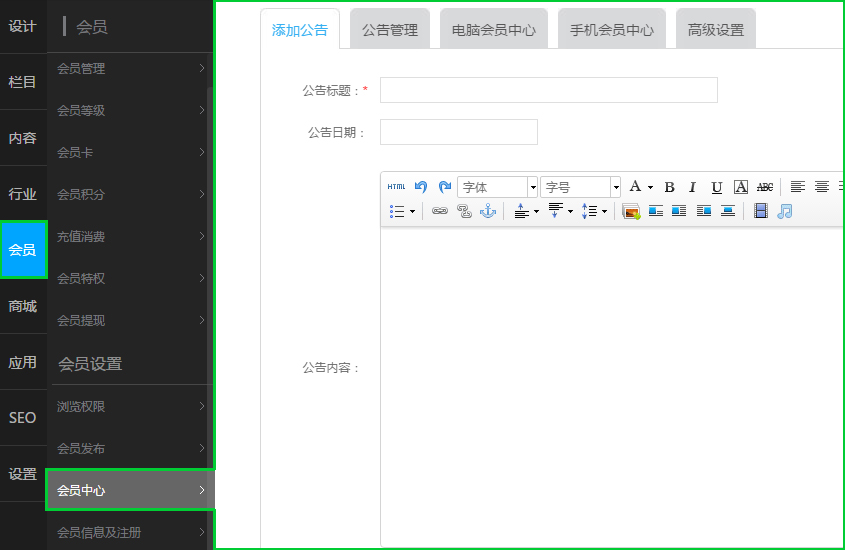Insert a hyperlink with the link icon
Image resolution: width=845 pixels, height=550 pixels.
pyautogui.click(x=440, y=211)
